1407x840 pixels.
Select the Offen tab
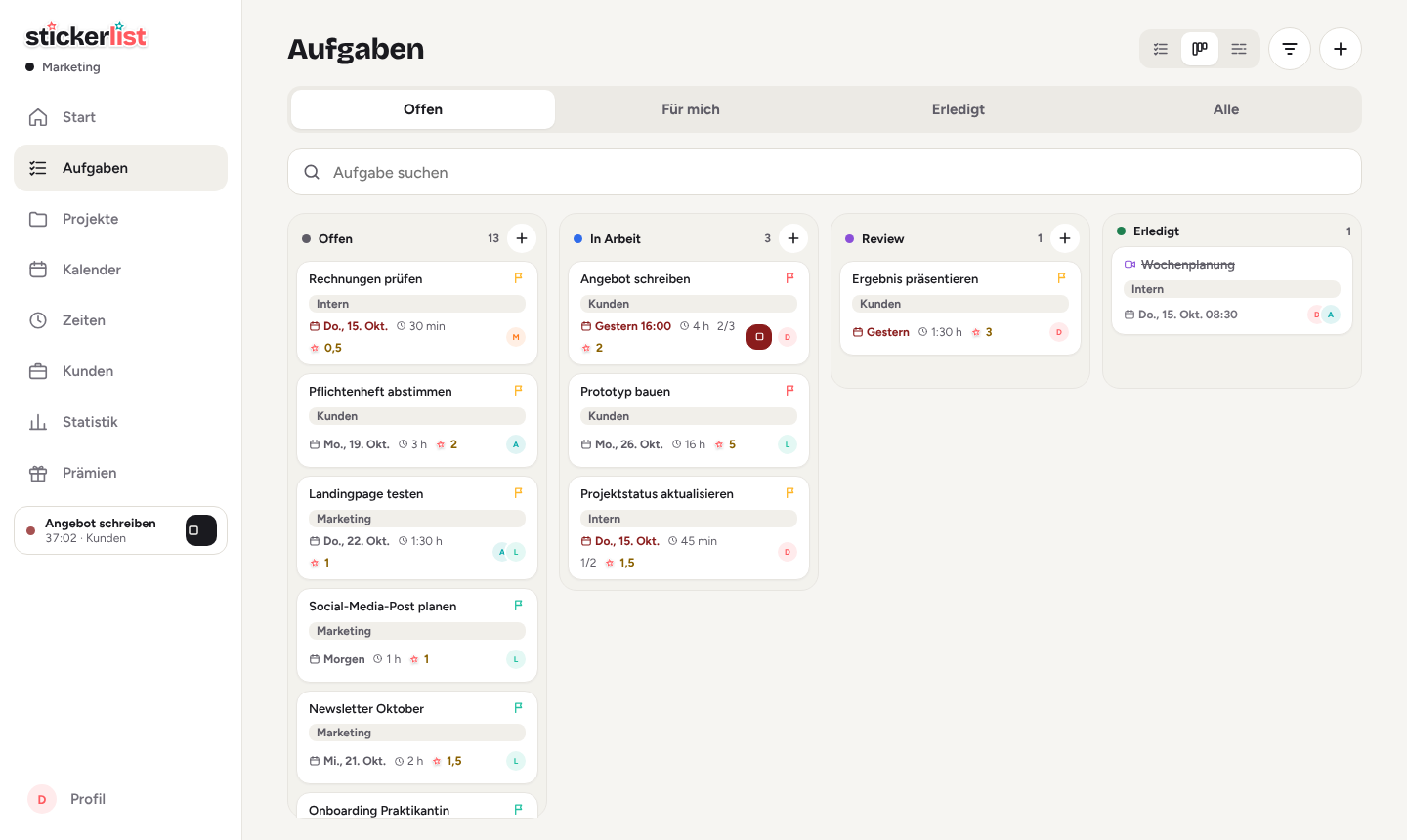click(x=423, y=109)
